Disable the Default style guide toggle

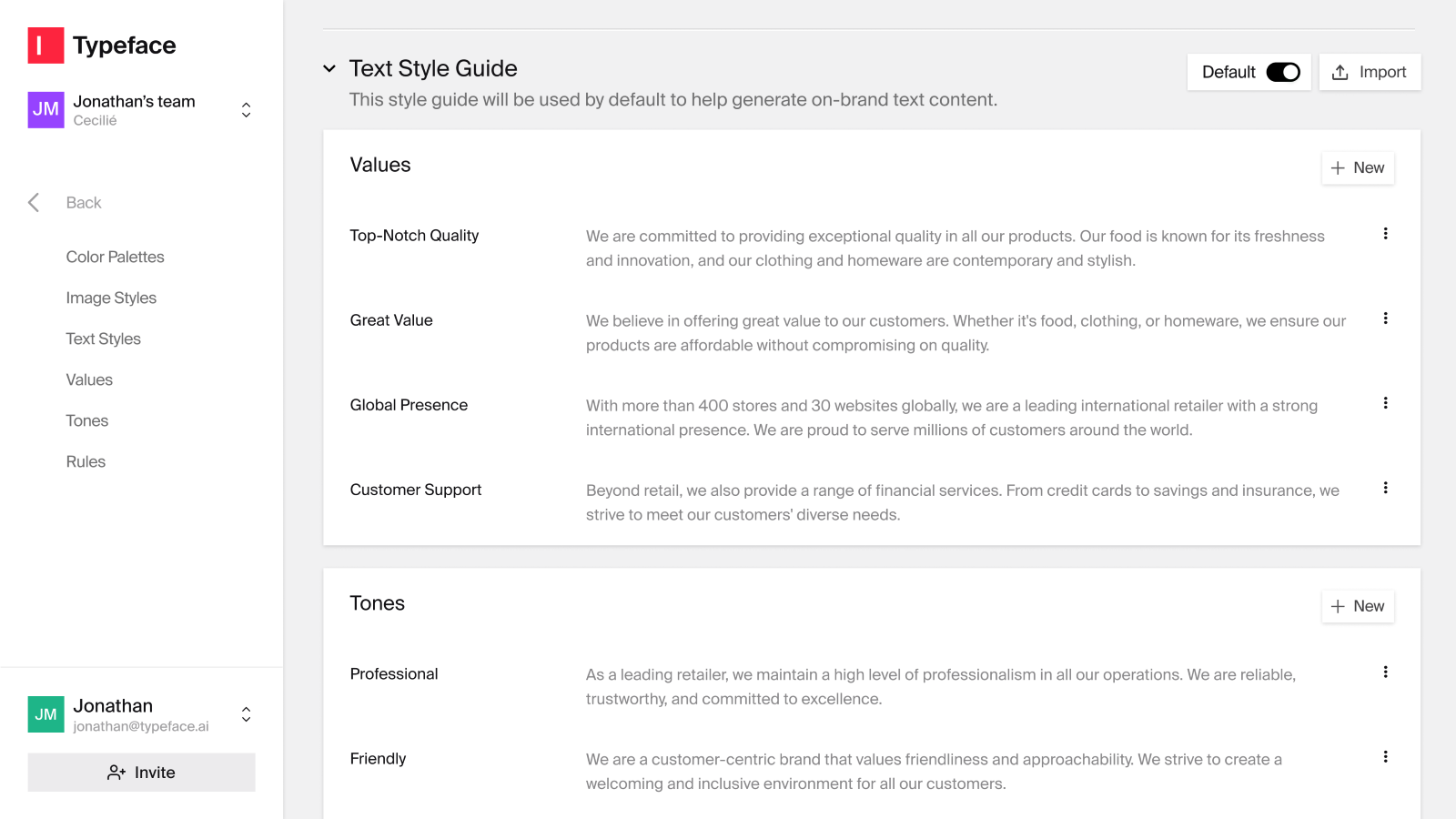[x=1284, y=72]
